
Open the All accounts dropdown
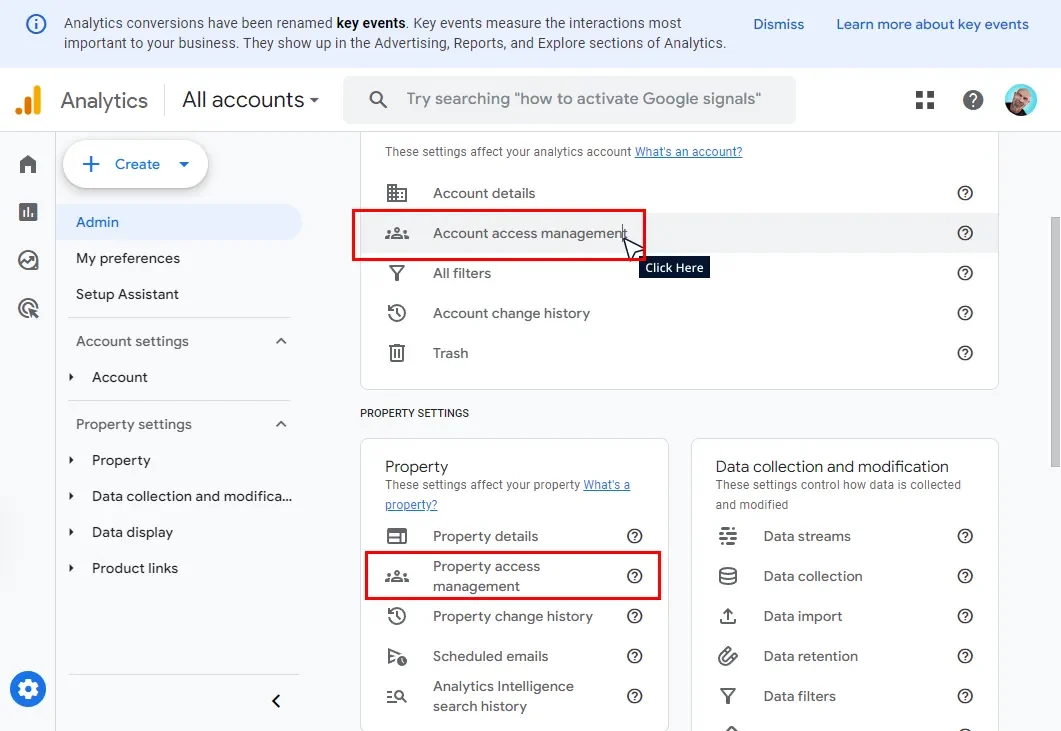point(250,99)
